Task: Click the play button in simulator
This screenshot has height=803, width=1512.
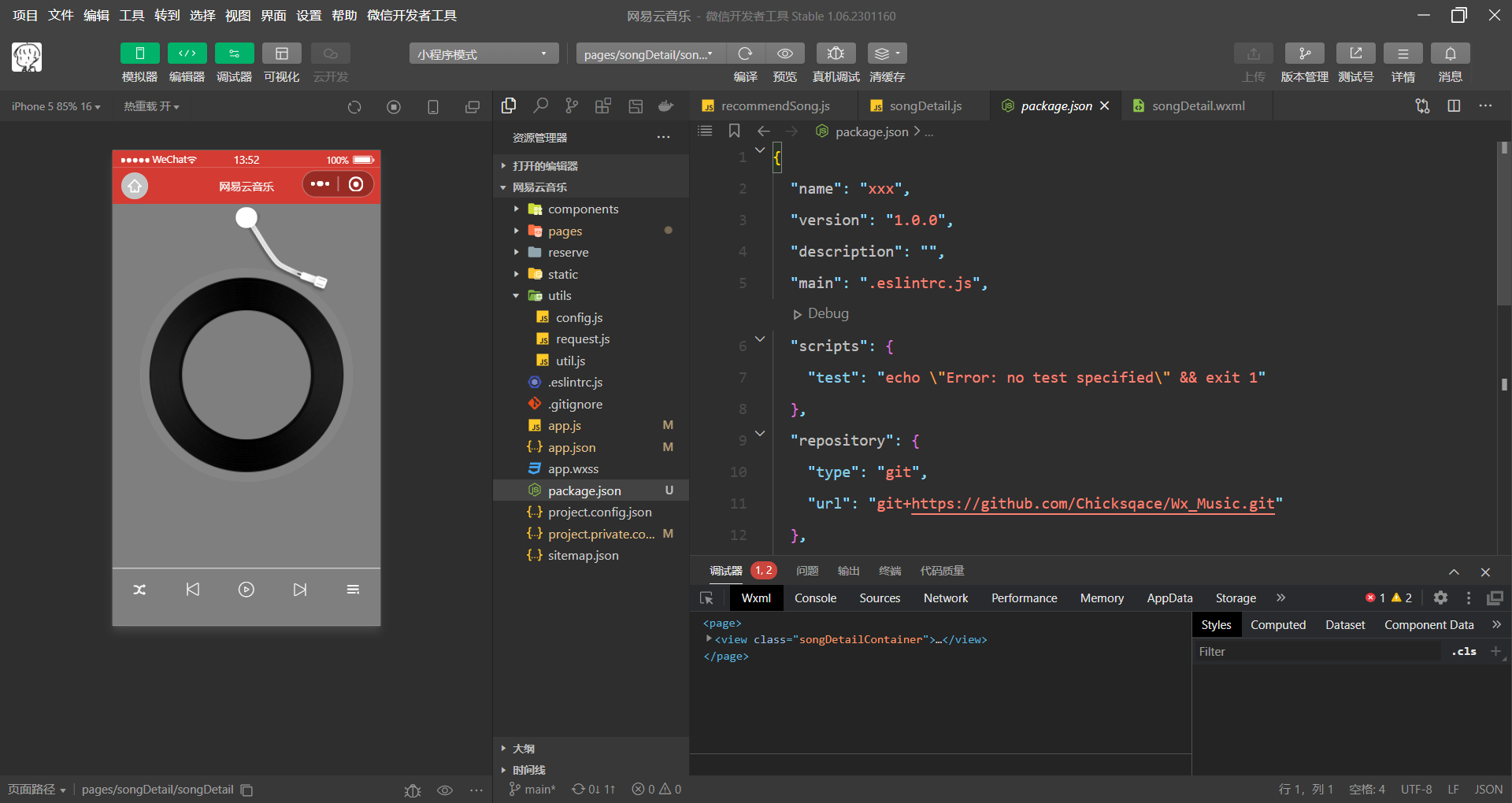Action: point(246,590)
